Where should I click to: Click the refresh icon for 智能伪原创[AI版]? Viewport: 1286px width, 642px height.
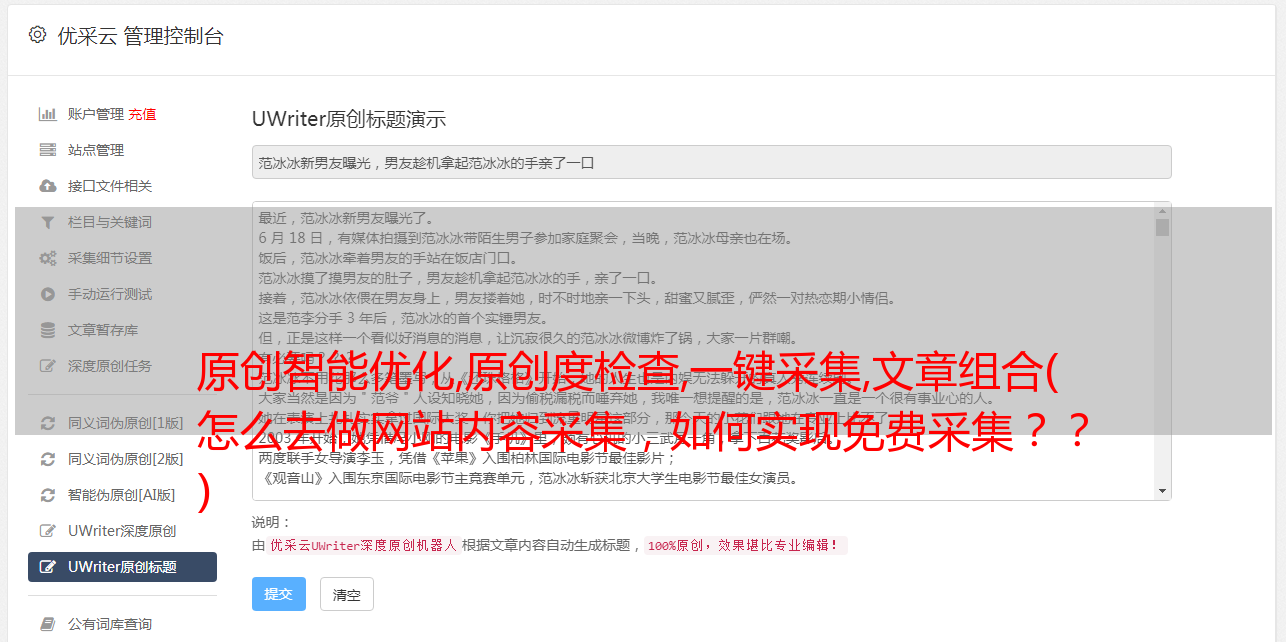(47, 495)
